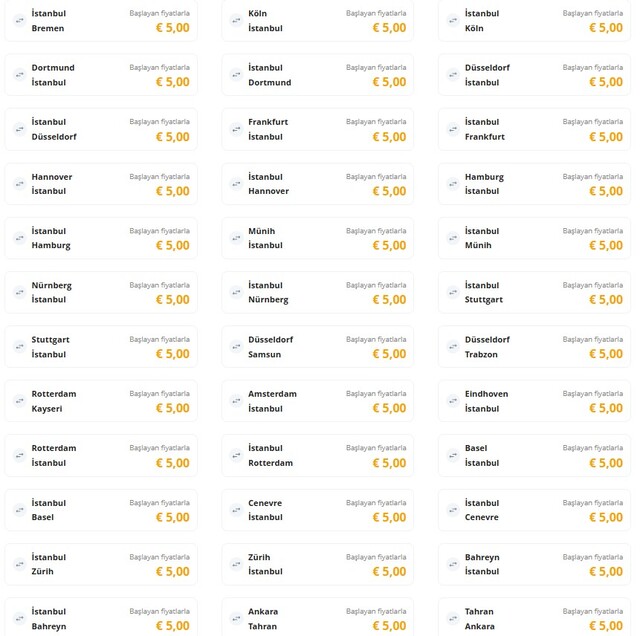This screenshot has height=636, width=640.
Task: Click arrows icon beside Dortmund–İstanbul route
Action: [x=19, y=74]
